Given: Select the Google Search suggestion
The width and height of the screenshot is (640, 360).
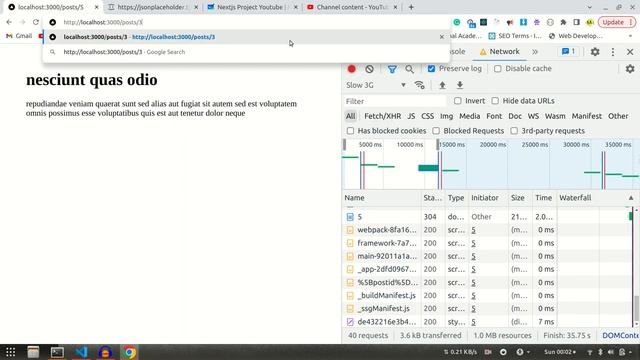Looking at the screenshot, I should [247, 52].
